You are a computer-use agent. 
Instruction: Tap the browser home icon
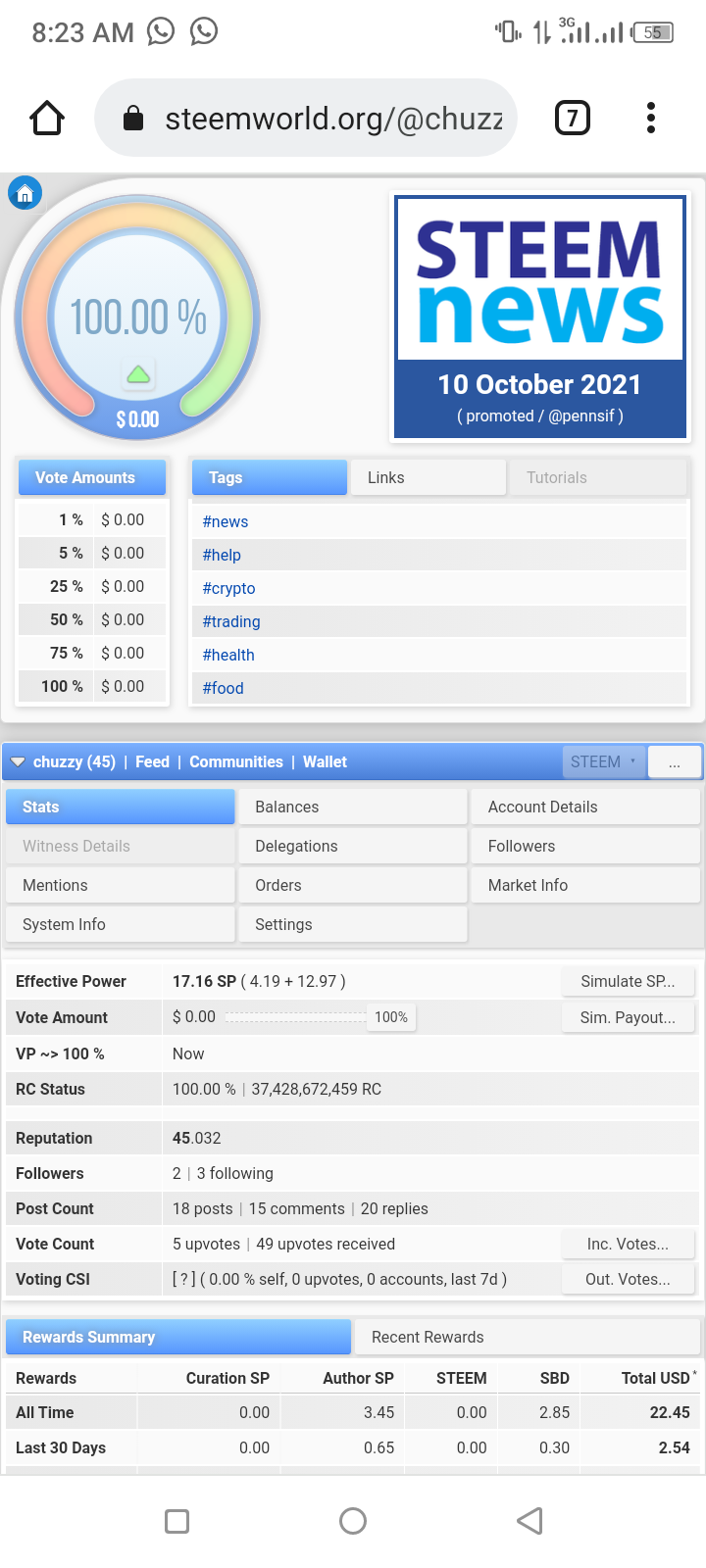(47, 119)
